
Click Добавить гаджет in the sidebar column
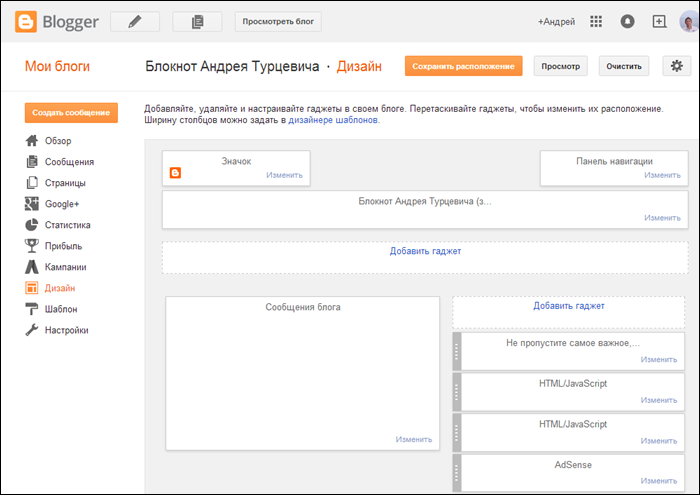[569, 306]
